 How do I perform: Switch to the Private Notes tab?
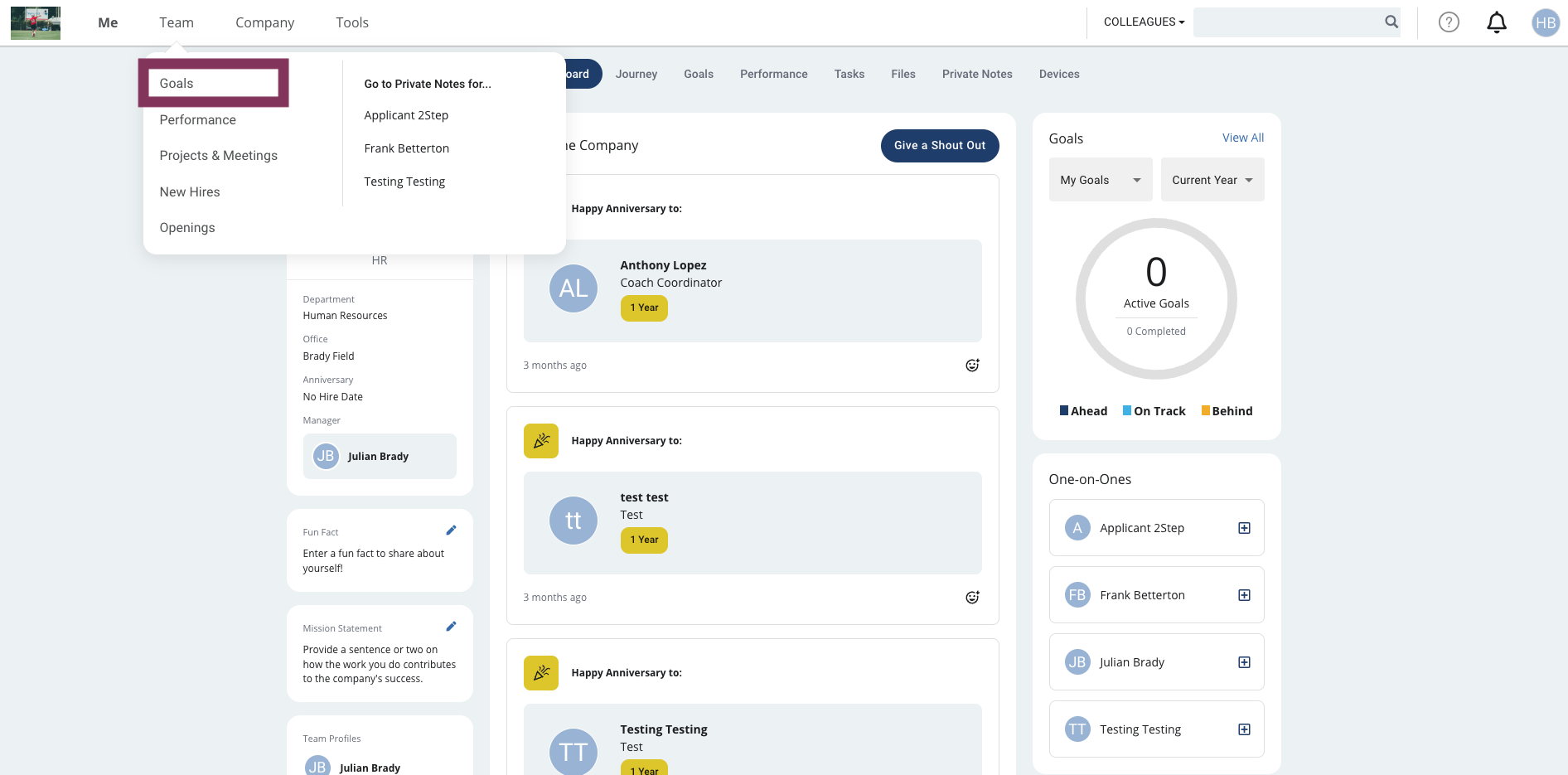click(x=977, y=74)
